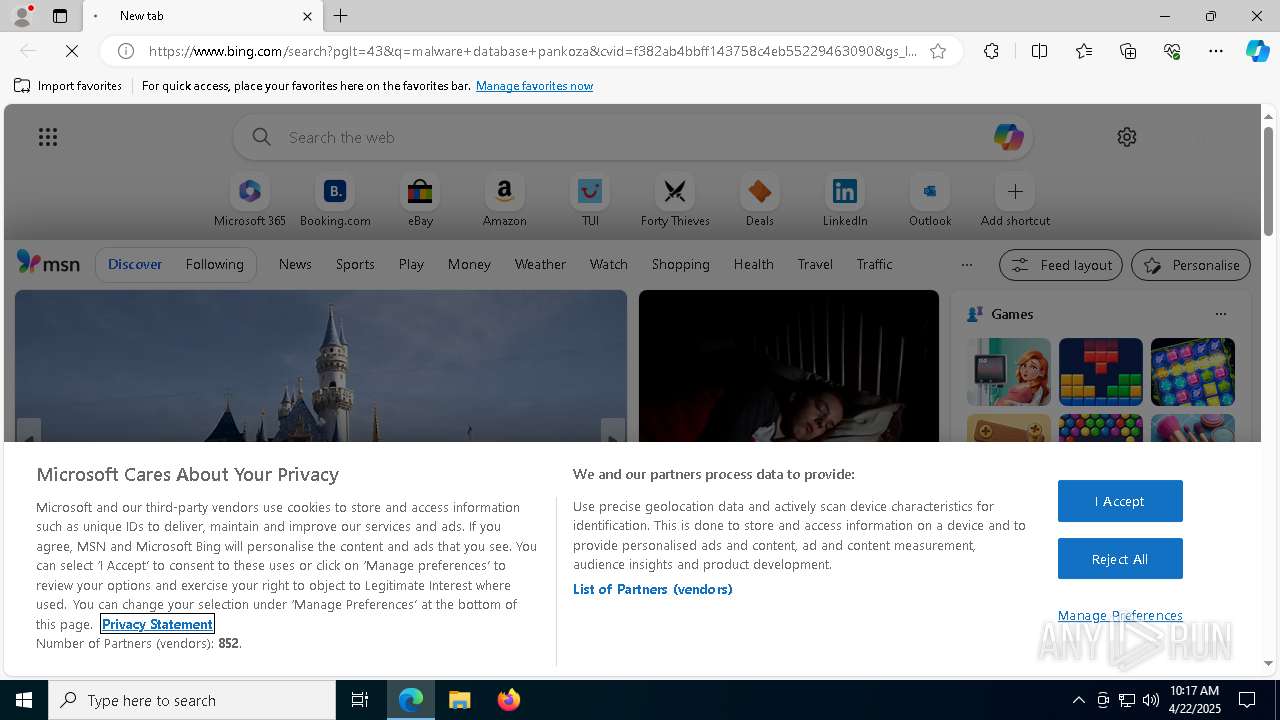Open the Forty Thieves shortcut
This screenshot has height=720, width=1280.
click(675, 201)
